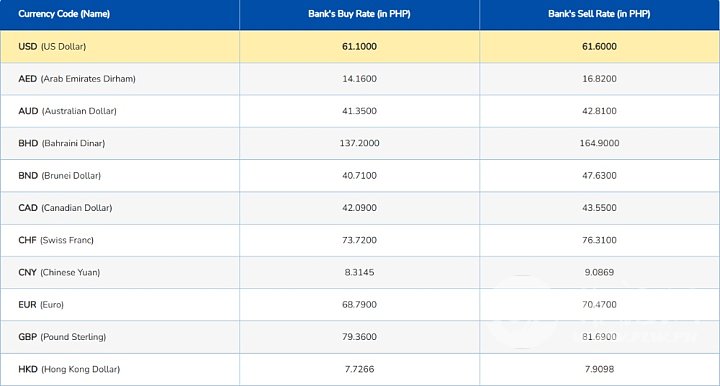Click the Bank's Buy Rate (in PHP) header

(359, 14)
